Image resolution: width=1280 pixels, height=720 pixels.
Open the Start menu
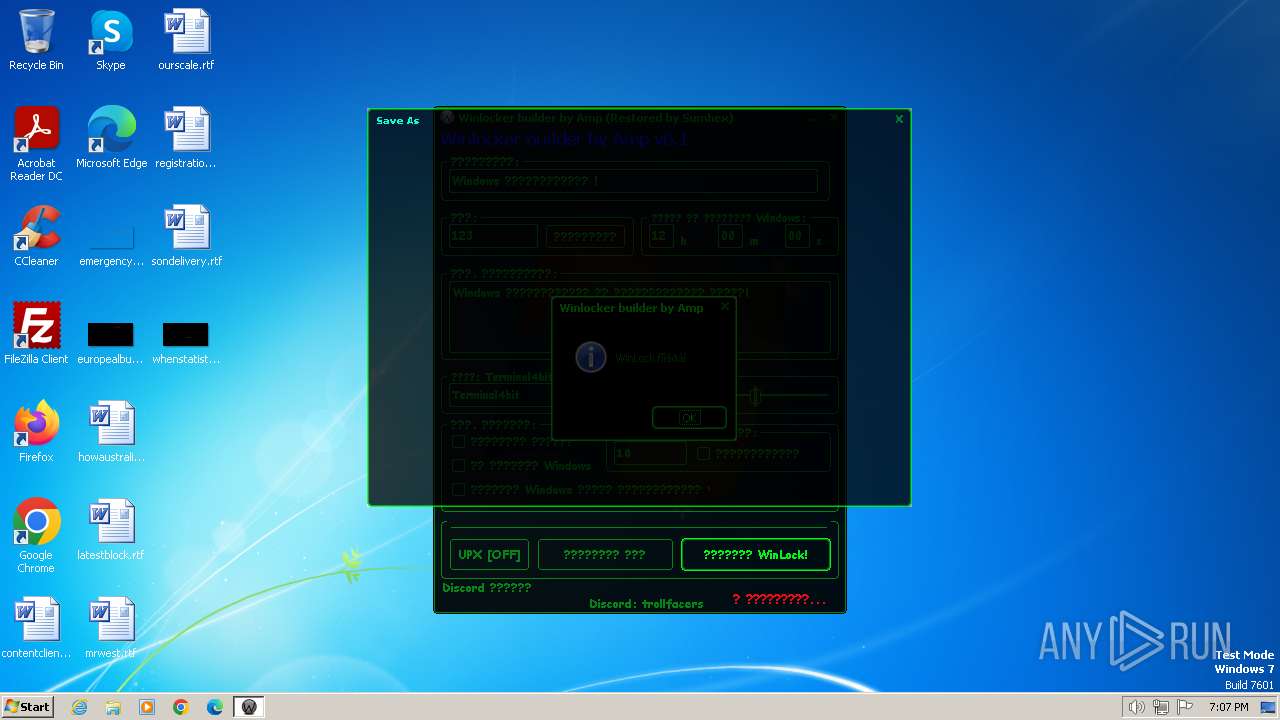[27, 707]
